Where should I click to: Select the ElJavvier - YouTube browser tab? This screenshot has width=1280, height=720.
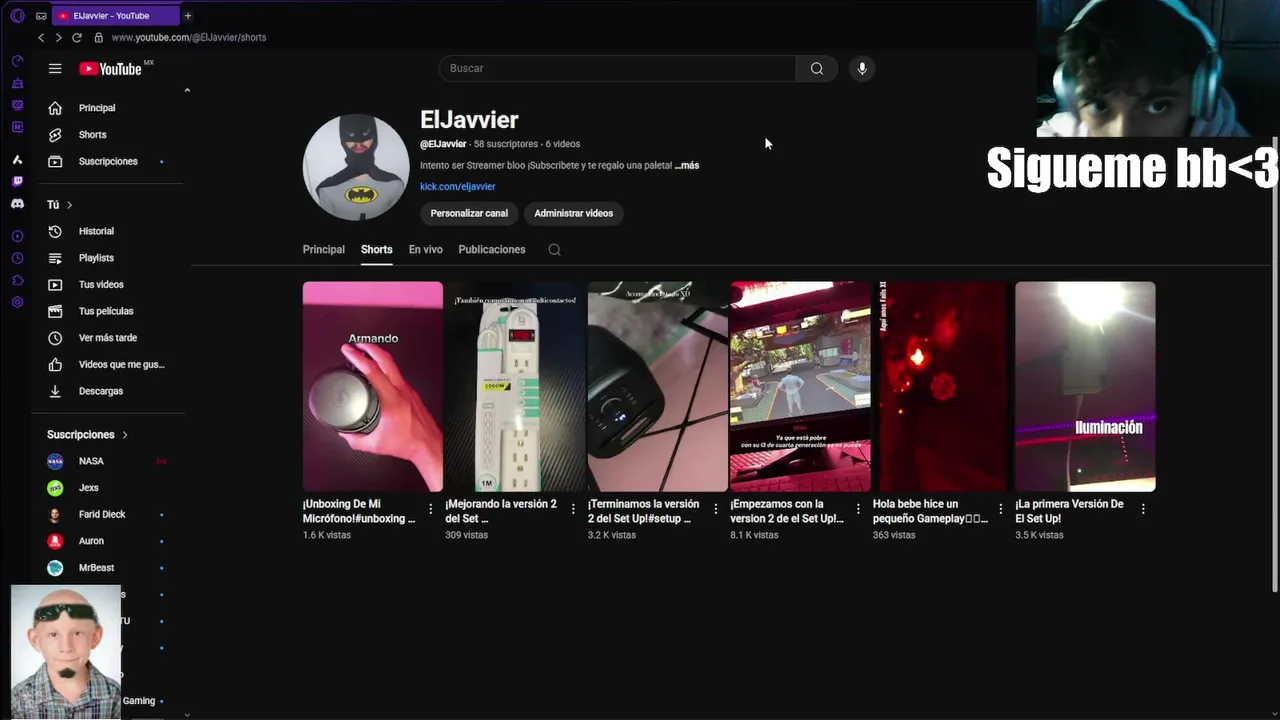(x=115, y=16)
